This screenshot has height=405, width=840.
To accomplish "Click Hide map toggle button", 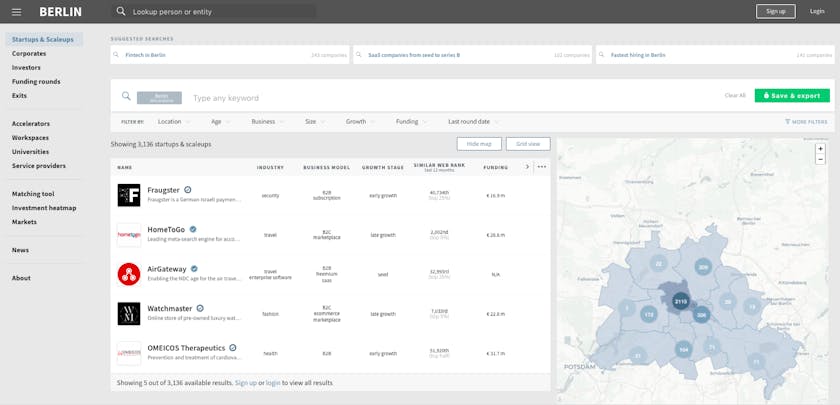I will point(479,144).
